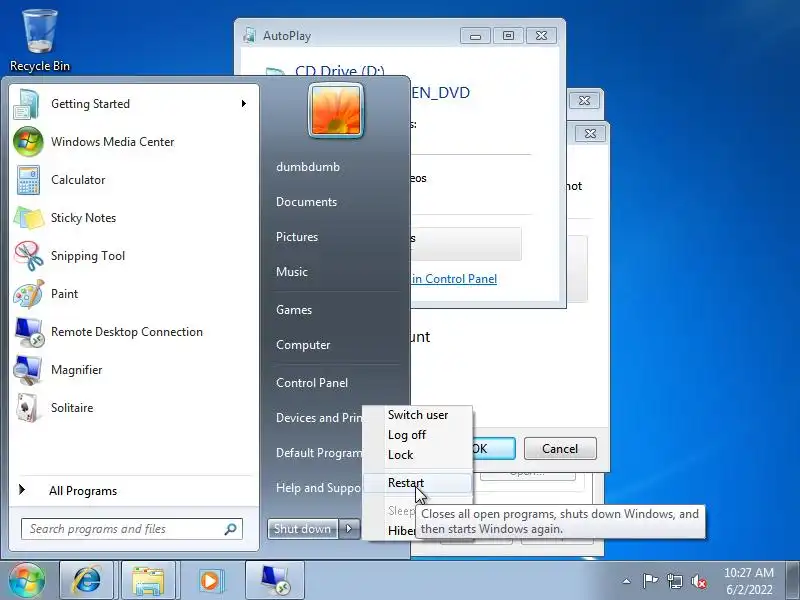Open the Recycle Bin desktop icon
The width and height of the screenshot is (800, 600).
(39, 41)
